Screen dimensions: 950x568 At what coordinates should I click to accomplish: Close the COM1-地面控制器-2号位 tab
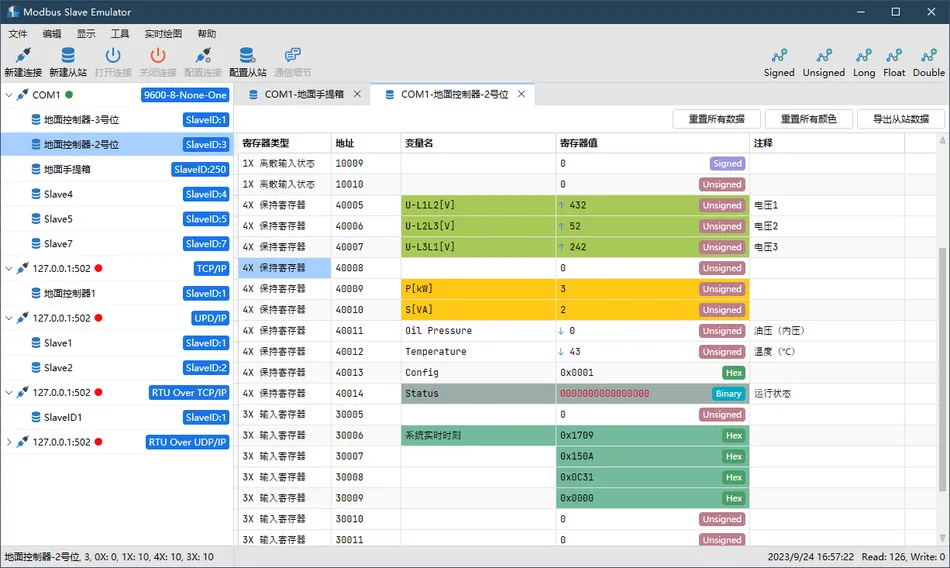521,94
